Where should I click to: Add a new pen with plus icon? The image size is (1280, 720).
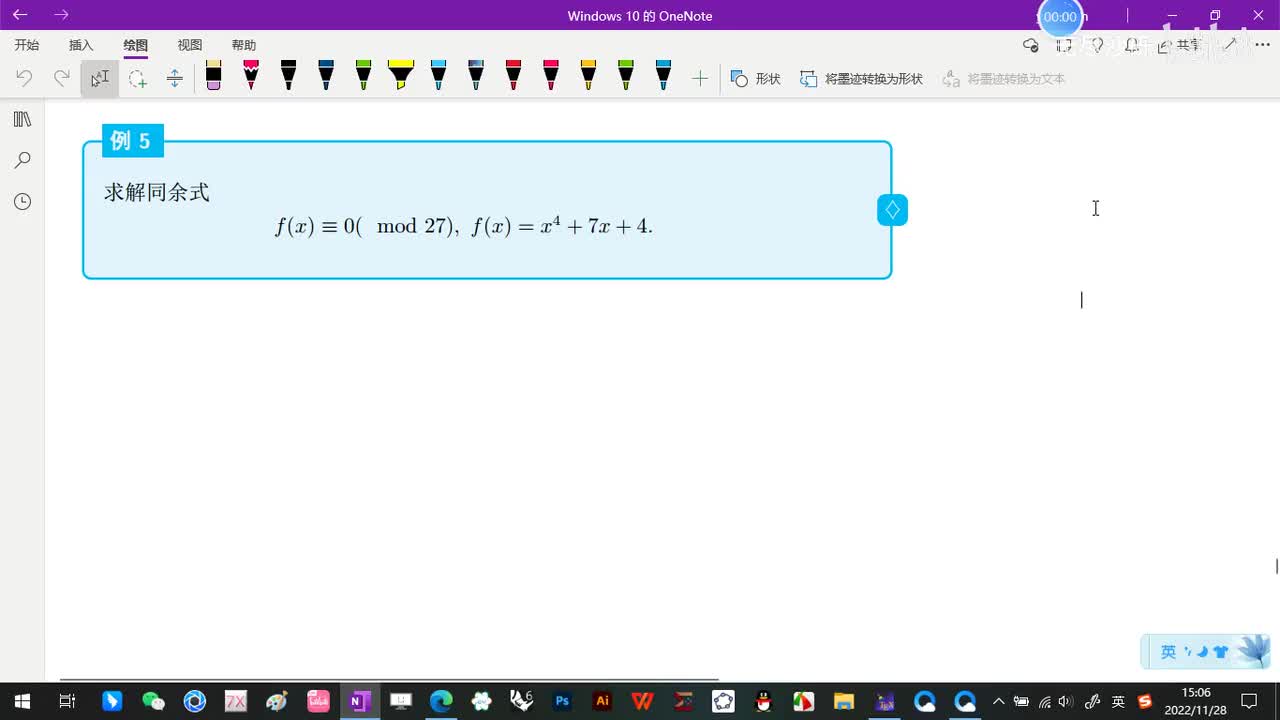click(x=700, y=78)
